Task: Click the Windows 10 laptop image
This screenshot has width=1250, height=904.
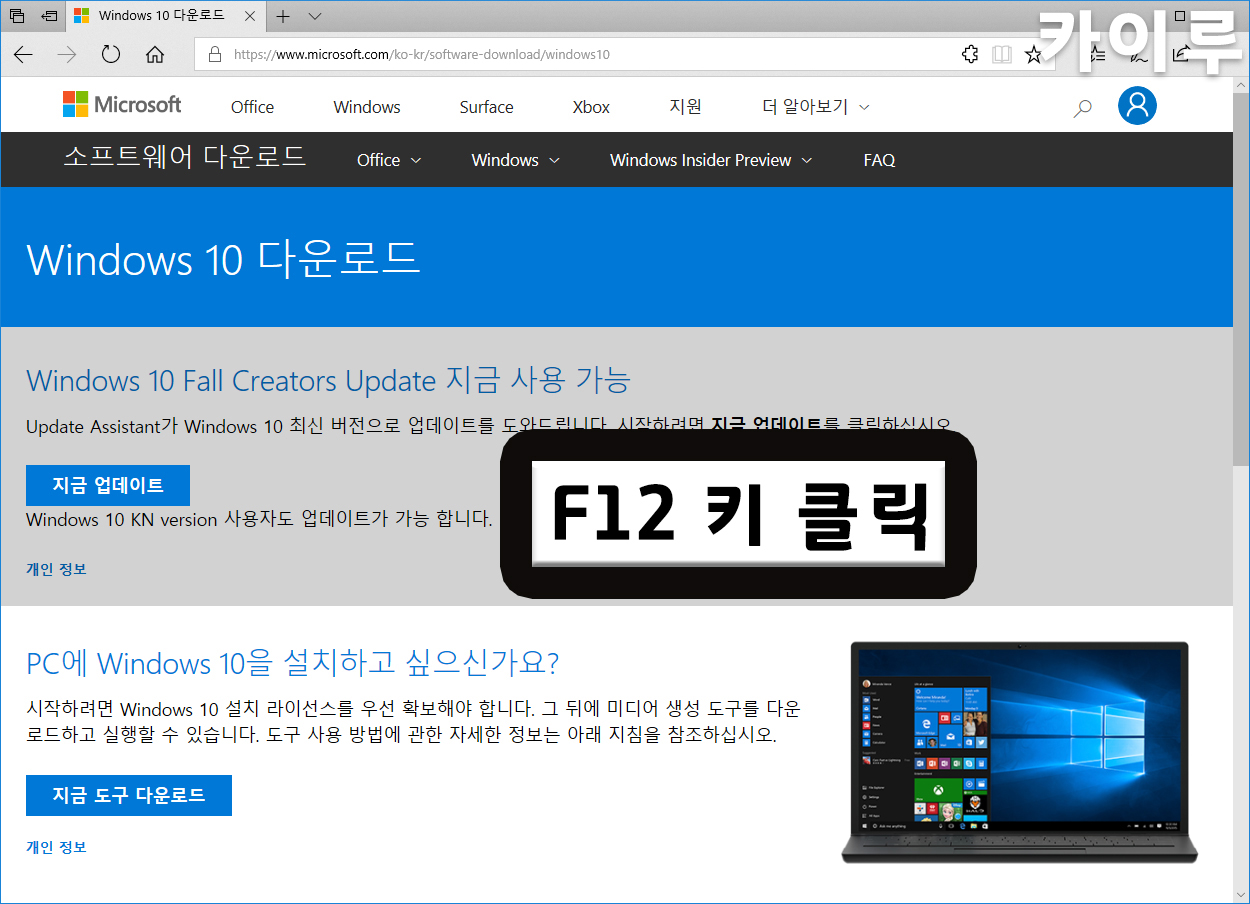Action: pos(1019,752)
